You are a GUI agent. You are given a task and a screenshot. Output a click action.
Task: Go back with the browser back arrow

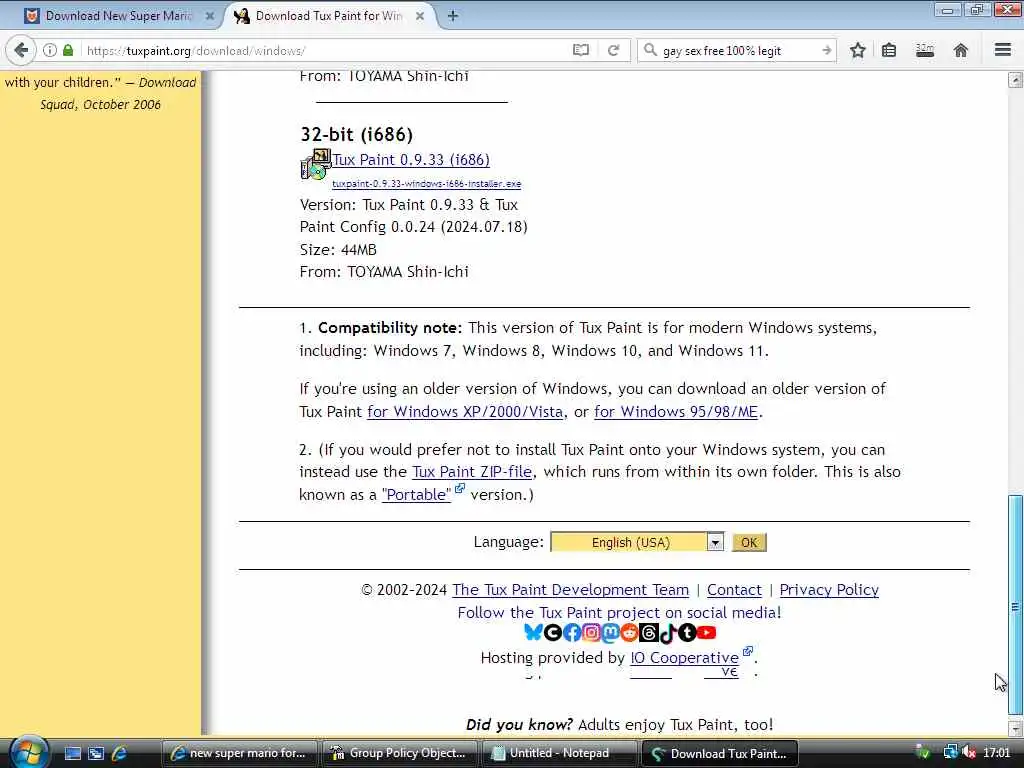click(20, 50)
